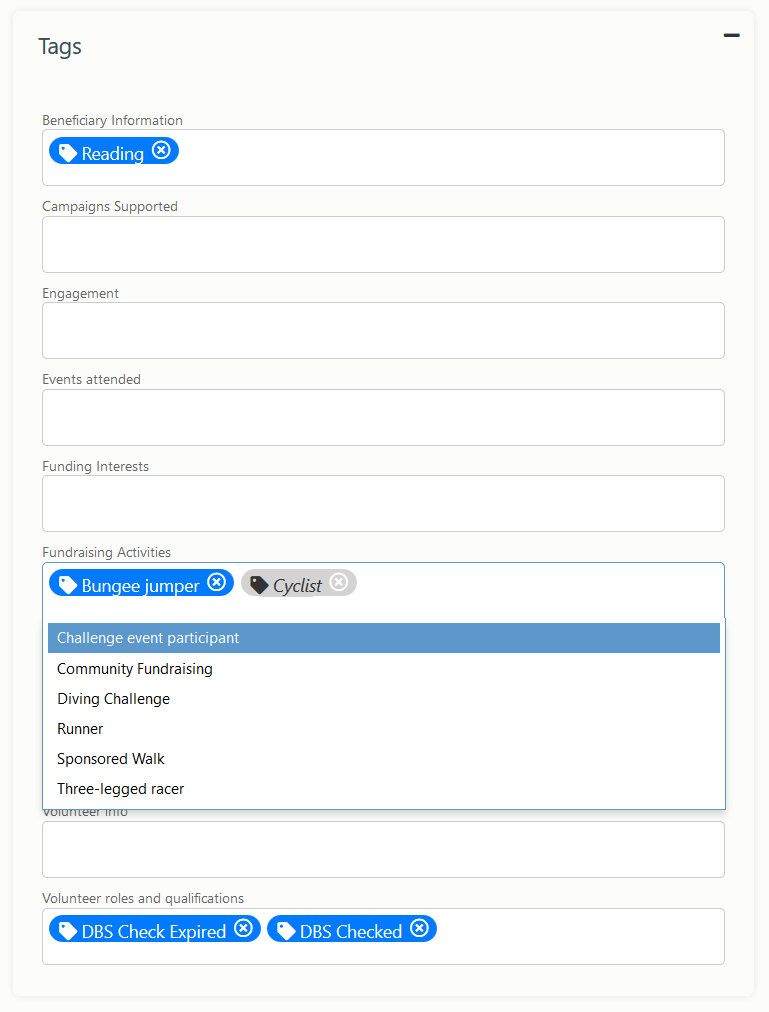Open the Events attended tag field
Viewport: 769px width, 1012px height.
(384, 418)
